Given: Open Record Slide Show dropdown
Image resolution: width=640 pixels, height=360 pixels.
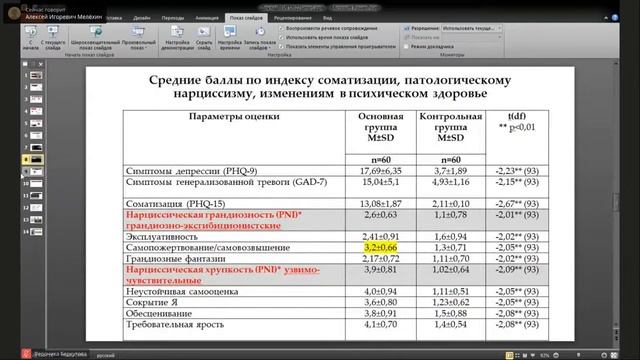Looking at the screenshot, I should (x=260, y=38).
